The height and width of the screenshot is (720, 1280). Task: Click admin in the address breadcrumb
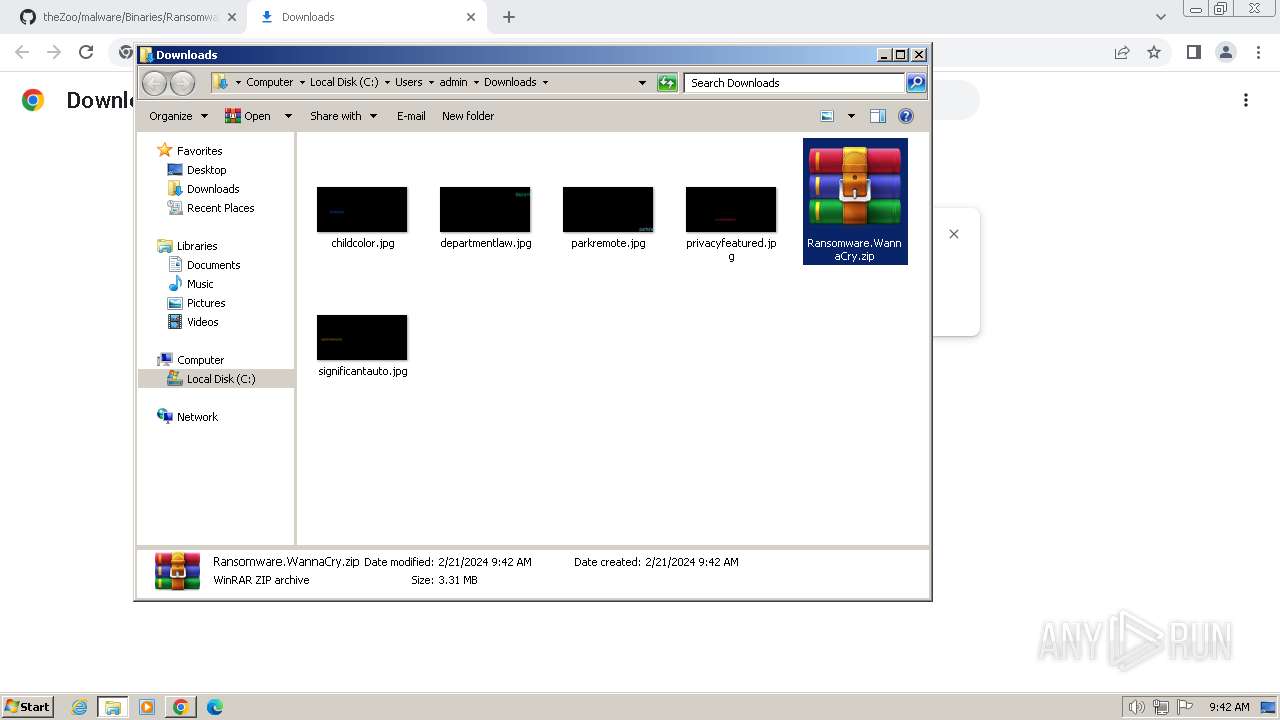[x=453, y=83]
